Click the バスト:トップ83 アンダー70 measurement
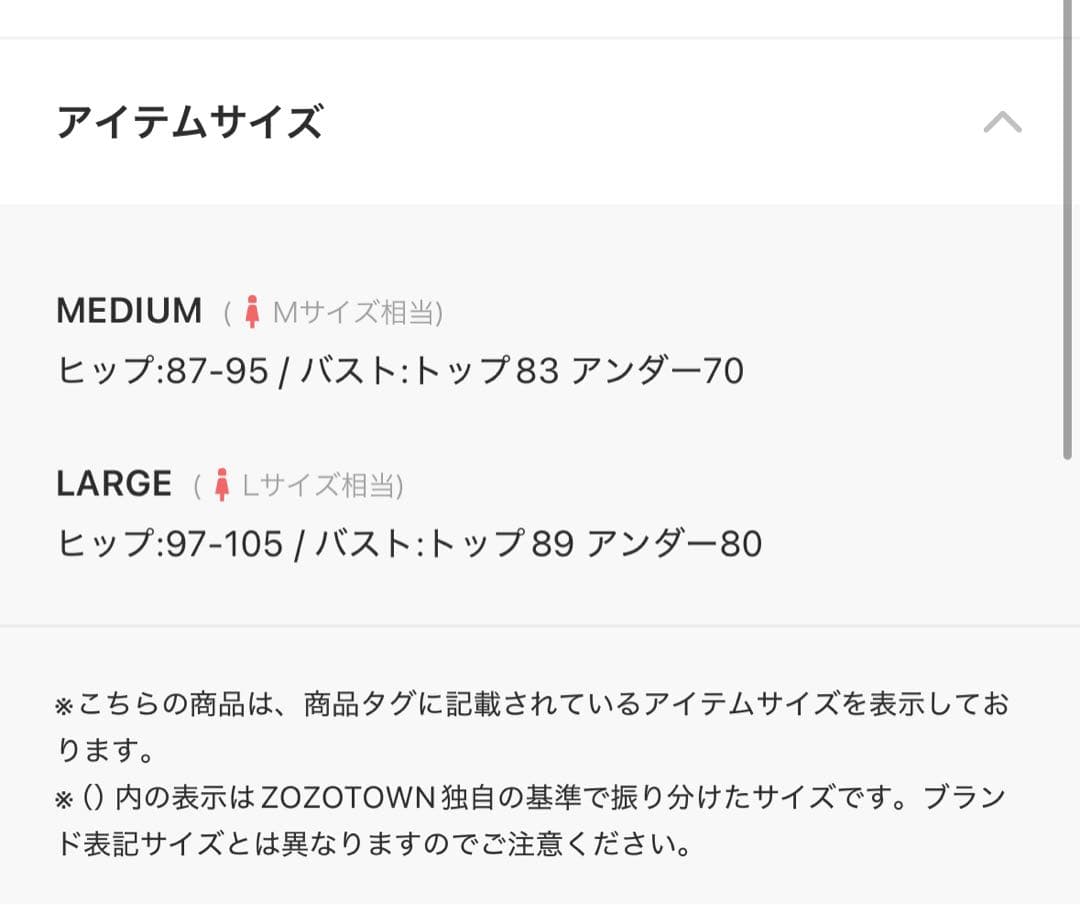Screen dimensions: 1080x905 point(522,372)
